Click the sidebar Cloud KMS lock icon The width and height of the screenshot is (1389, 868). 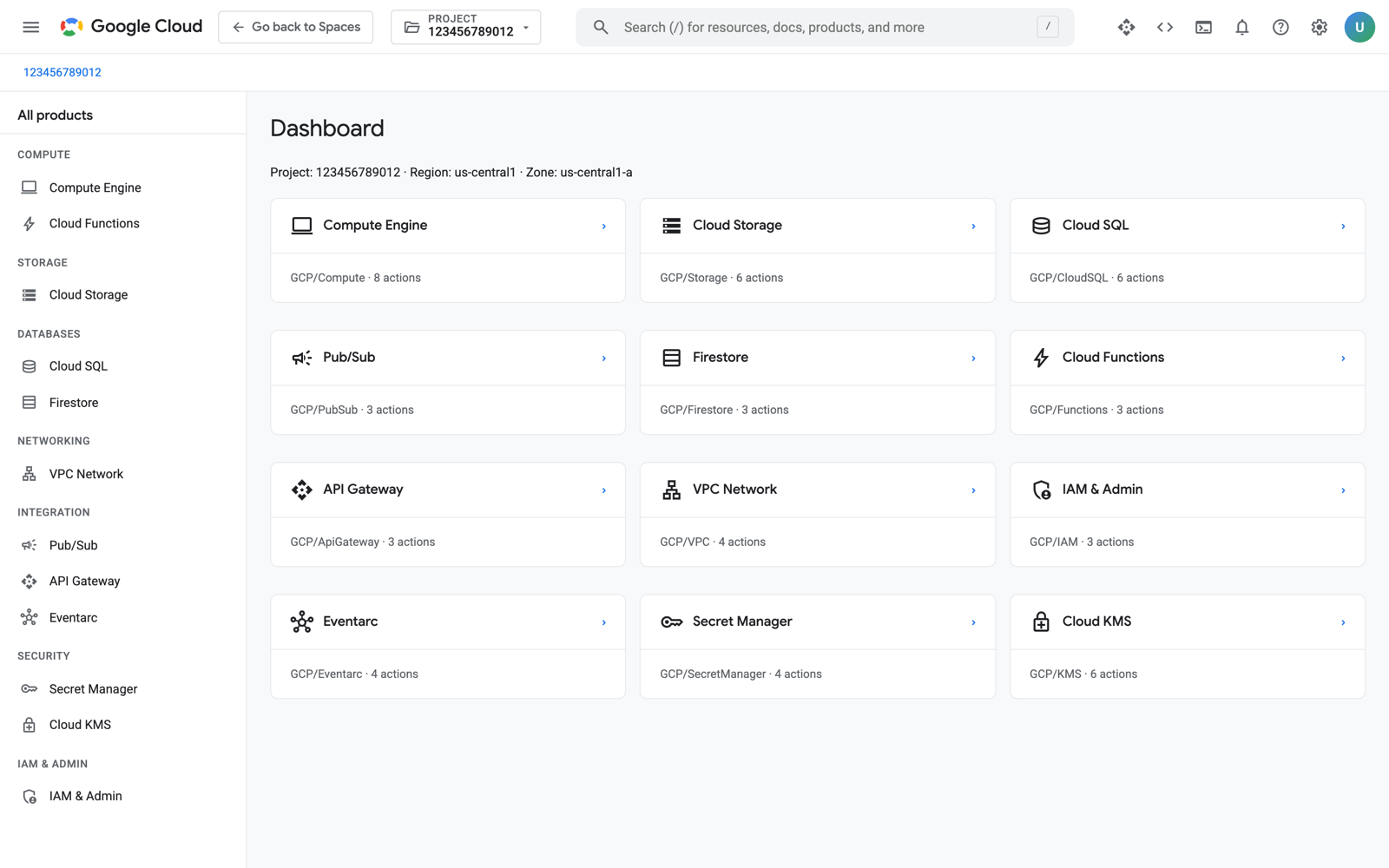tap(29, 725)
